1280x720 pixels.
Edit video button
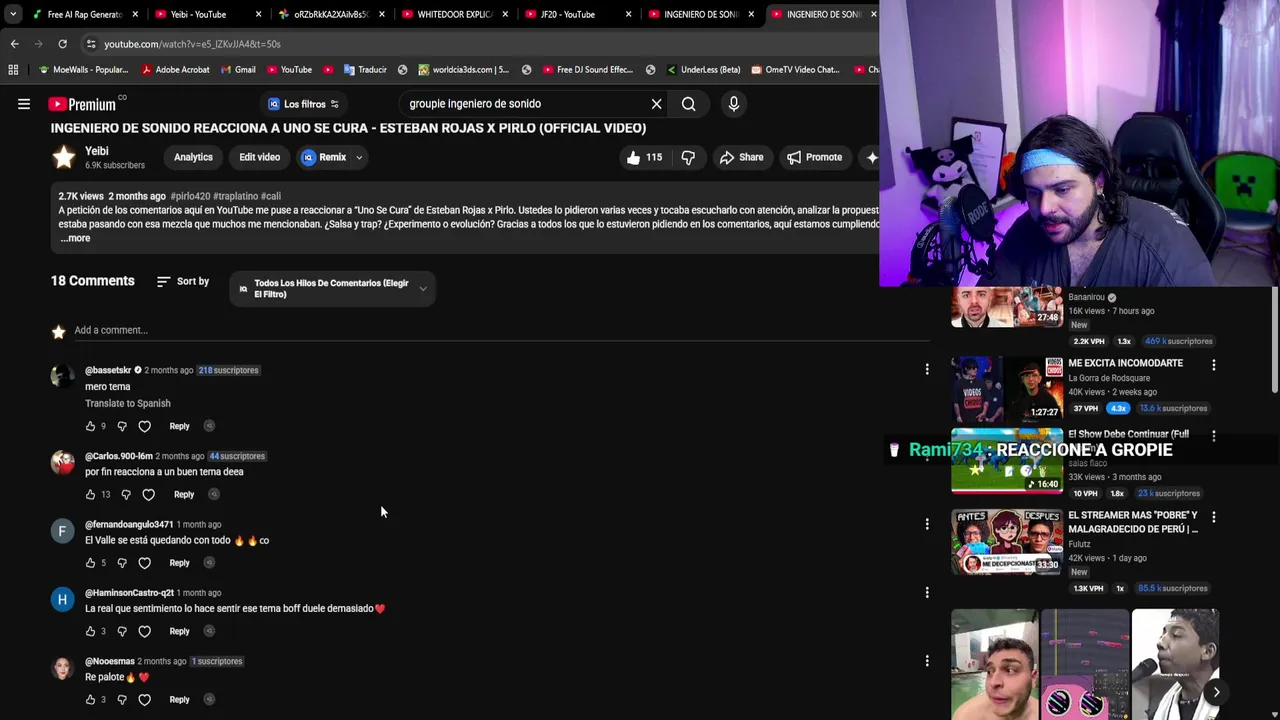(x=259, y=157)
